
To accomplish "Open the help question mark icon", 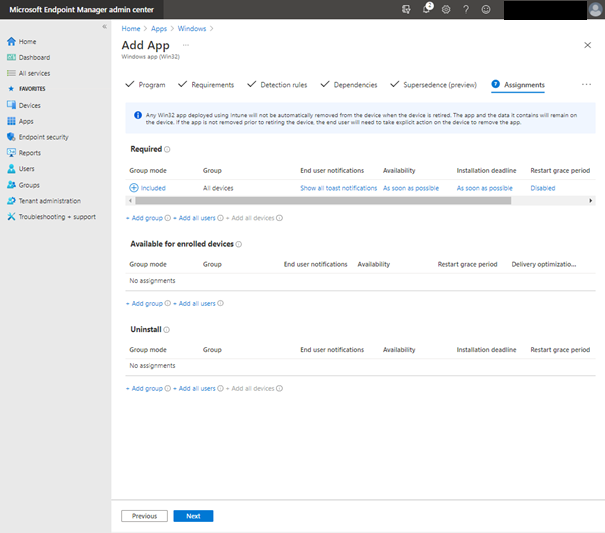I will tap(466, 9).
